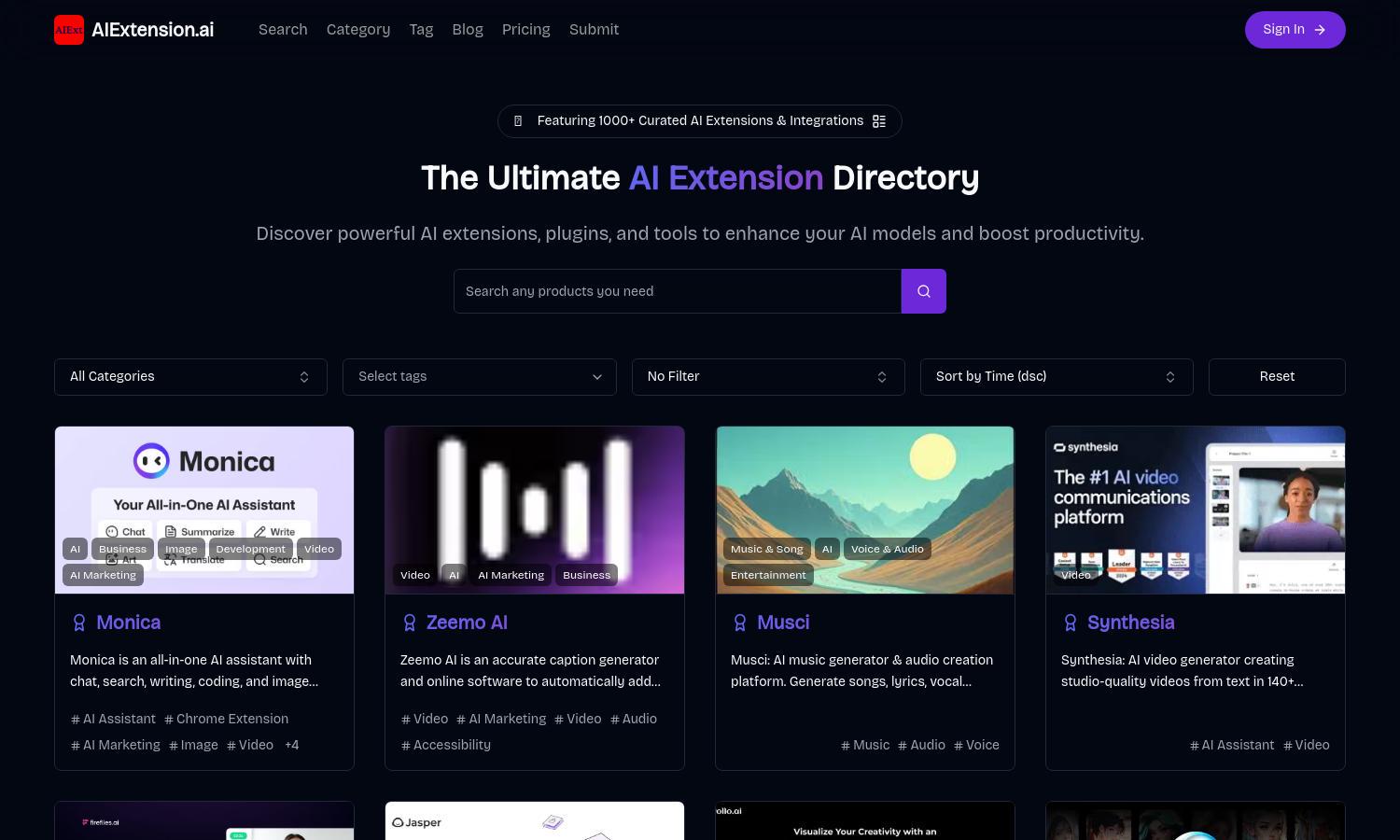Click the #Music tag on Musci card

[865, 745]
